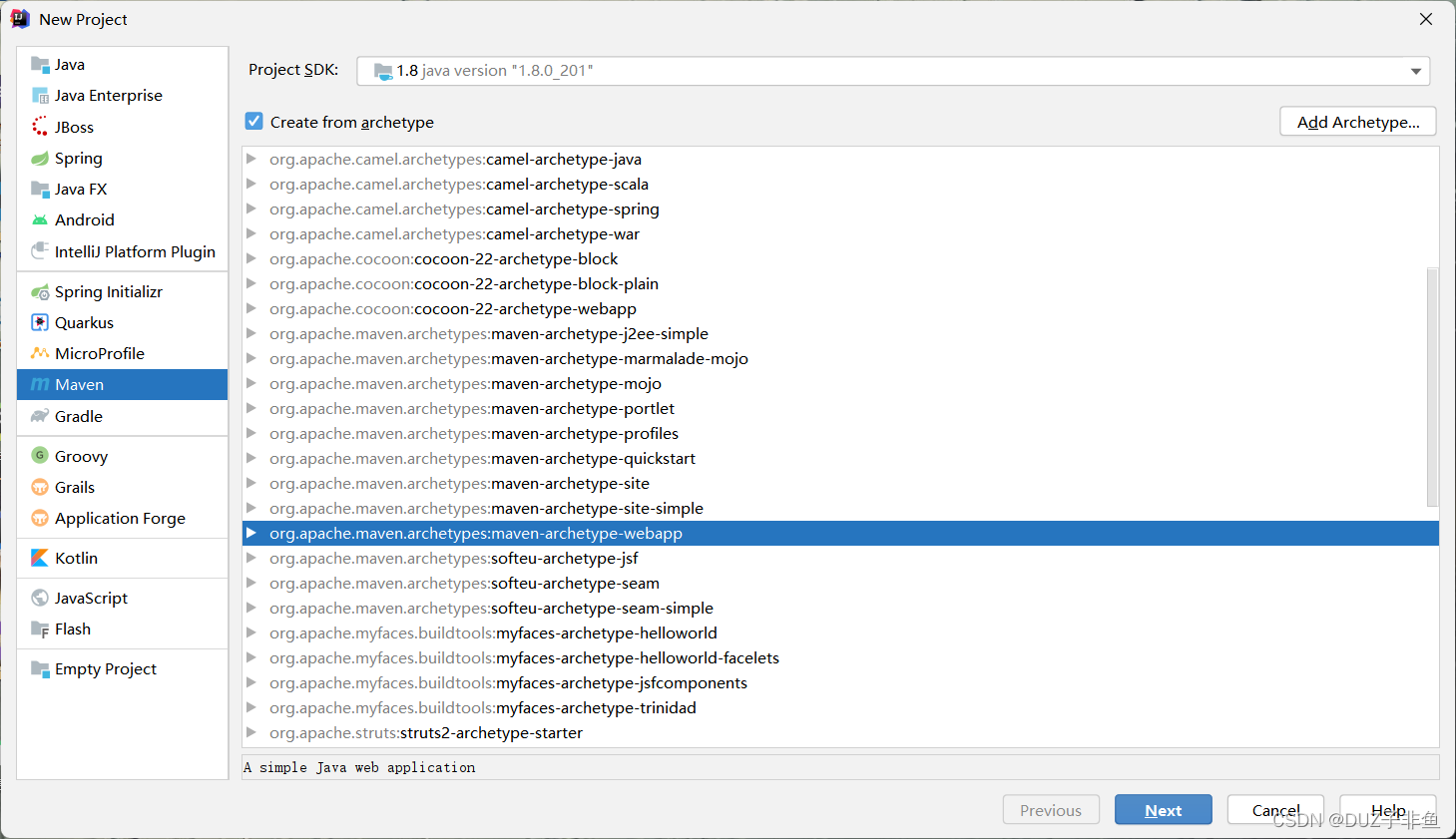The width and height of the screenshot is (1456, 839).
Task: Click the Gradle elephant icon
Action: tap(40, 416)
